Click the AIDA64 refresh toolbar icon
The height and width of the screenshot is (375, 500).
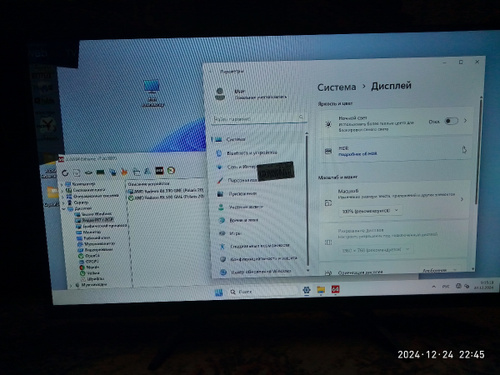(x=65, y=173)
